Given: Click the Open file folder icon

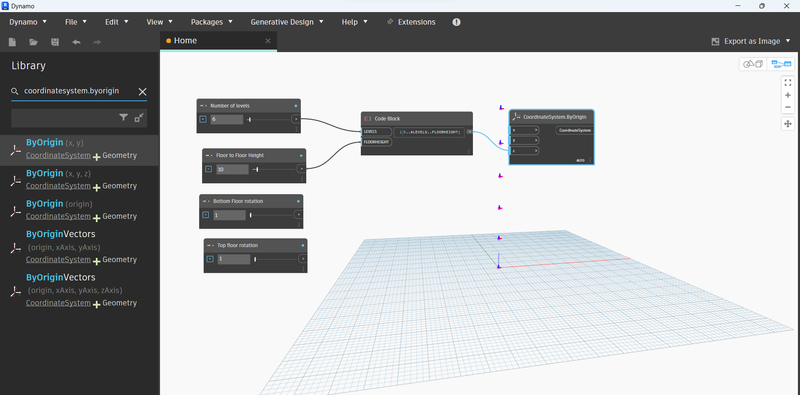Looking at the screenshot, I should pyautogui.click(x=34, y=42).
